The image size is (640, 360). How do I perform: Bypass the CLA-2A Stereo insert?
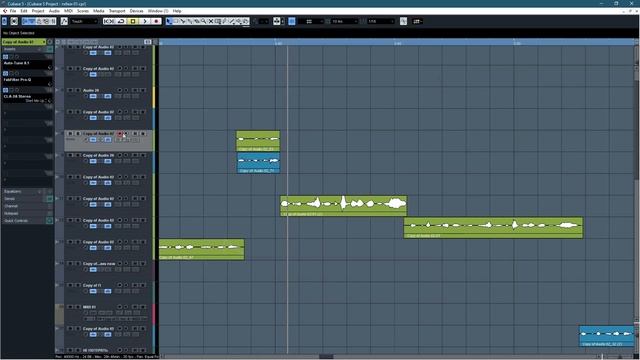tap(5, 90)
